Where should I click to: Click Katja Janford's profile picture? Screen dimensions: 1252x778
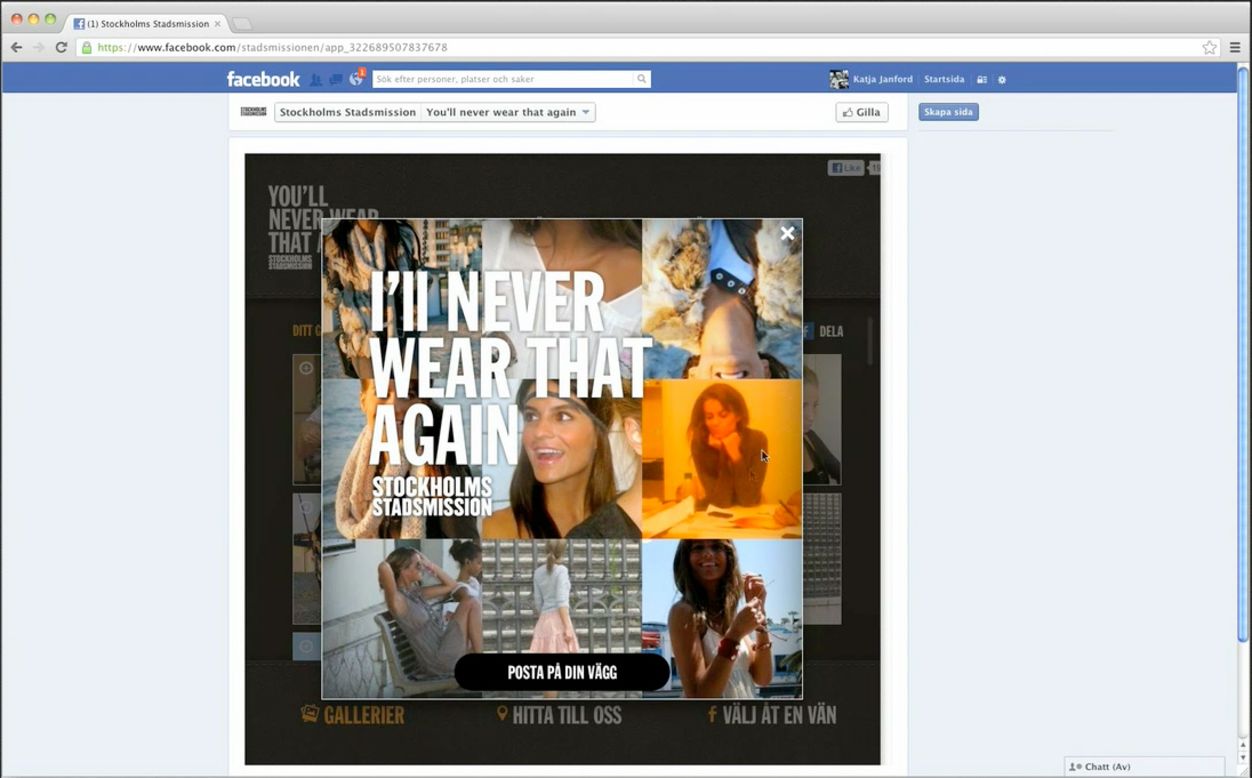pyautogui.click(x=839, y=79)
